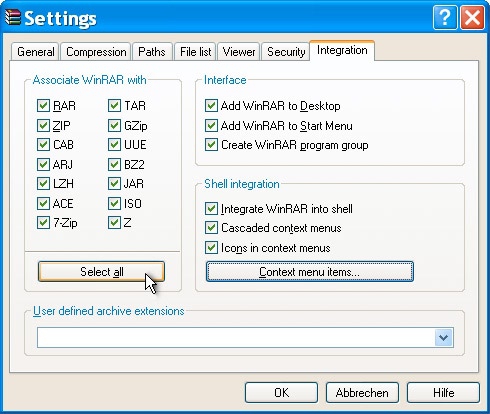490x414 pixels.
Task: Uncheck the RAR association checkbox
Action: click(x=43, y=106)
